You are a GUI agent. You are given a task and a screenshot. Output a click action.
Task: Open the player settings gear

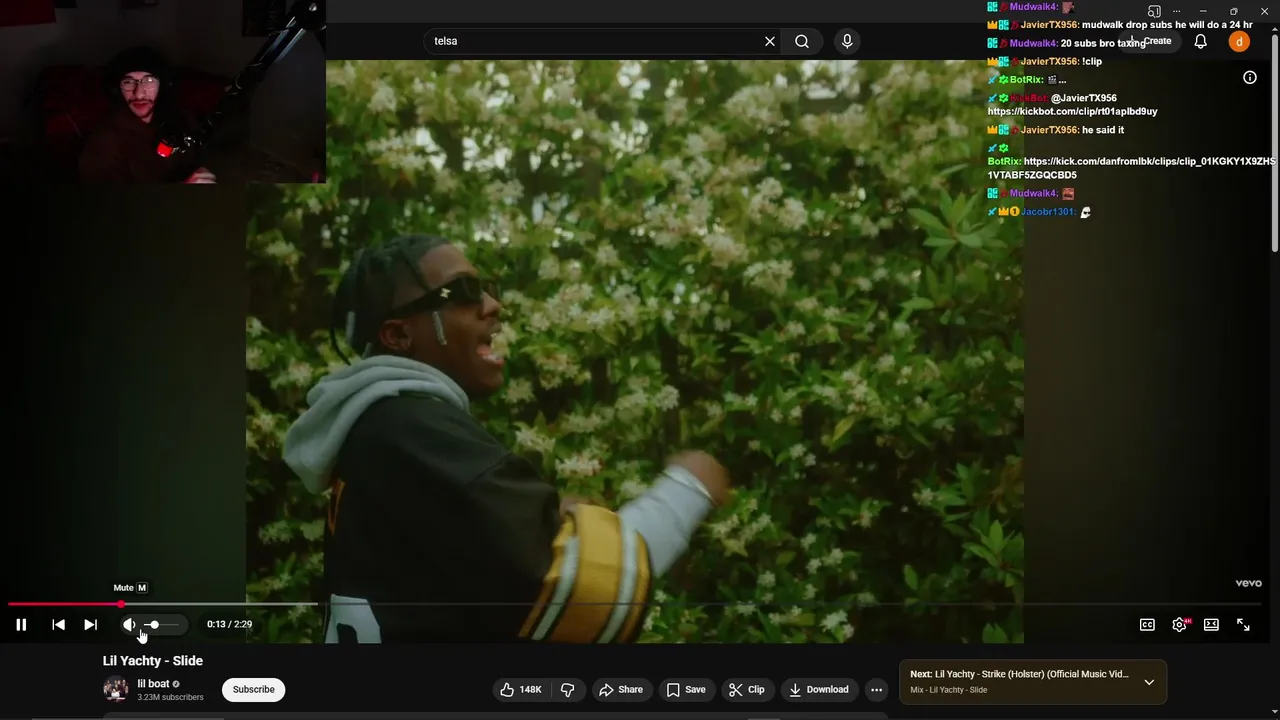point(1180,625)
